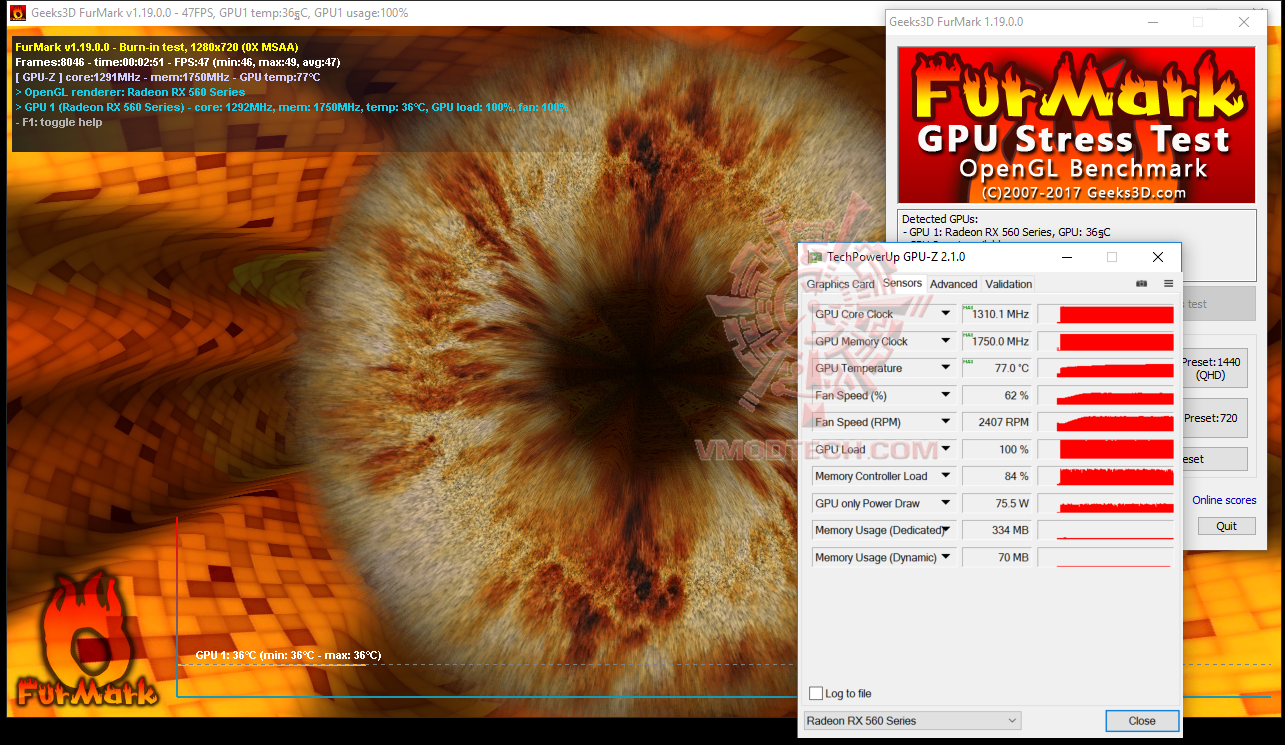Expand the Fan Speed (RPM) sensor dropdown
Image resolution: width=1285 pixels, height=745 pixels.
coord(945,422)
